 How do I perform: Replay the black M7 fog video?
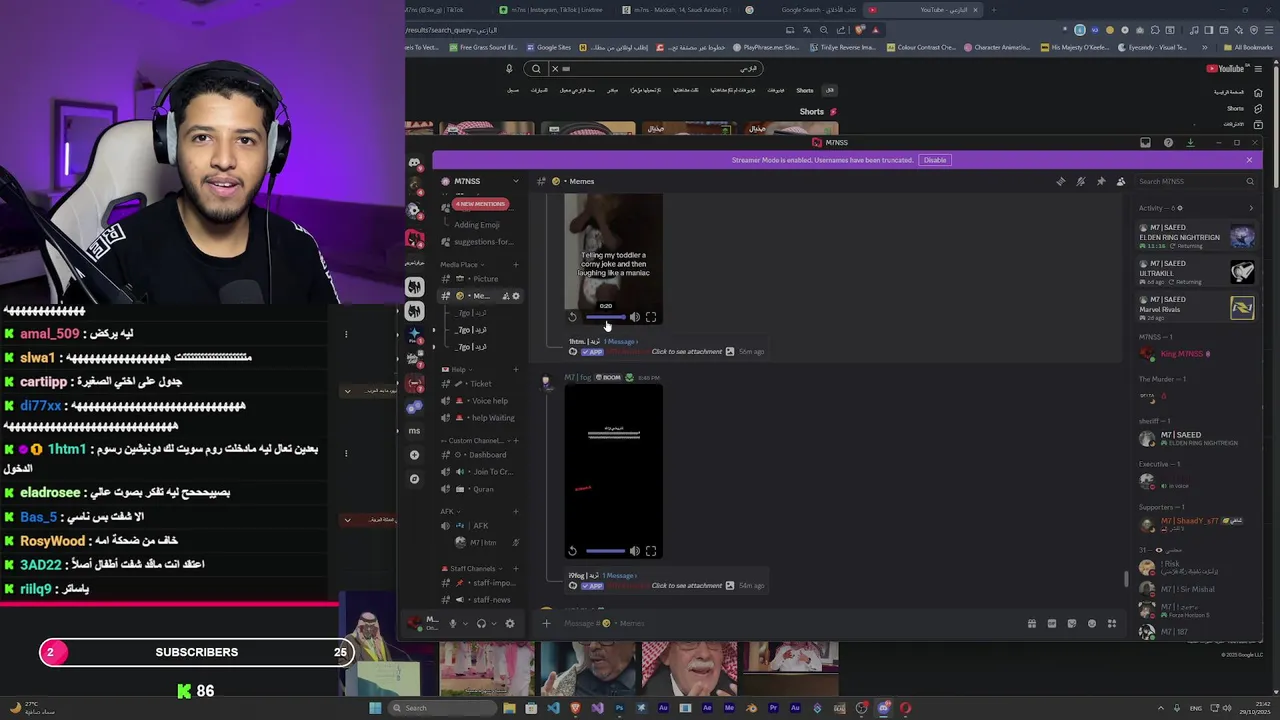pyautogui.click(x=572, y=551)
